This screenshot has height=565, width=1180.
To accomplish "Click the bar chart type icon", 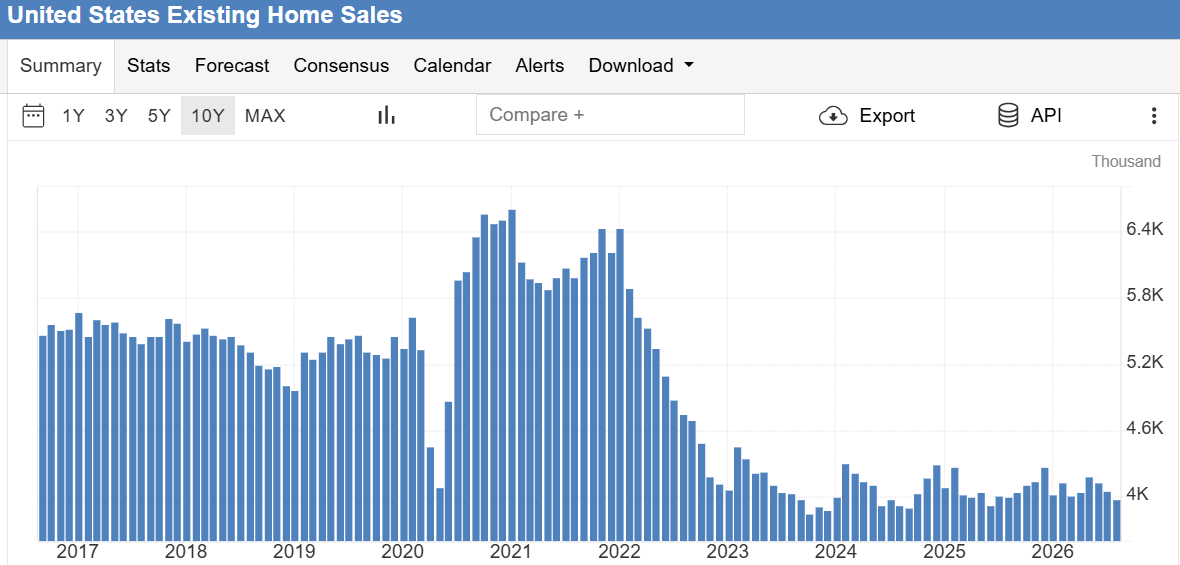I will click(x=387, y=115).
